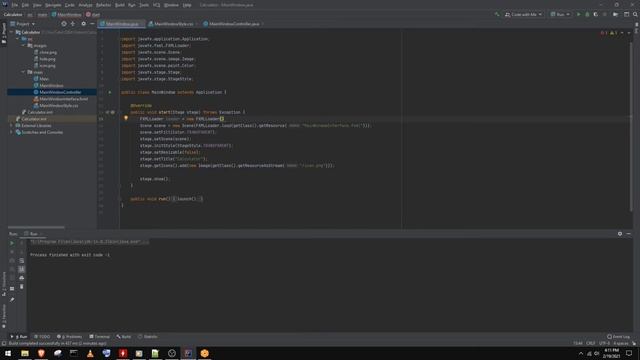The image size is (640, 360).
Task: Collapse the src folder in project tree
Action: click(x=18, y=39)
